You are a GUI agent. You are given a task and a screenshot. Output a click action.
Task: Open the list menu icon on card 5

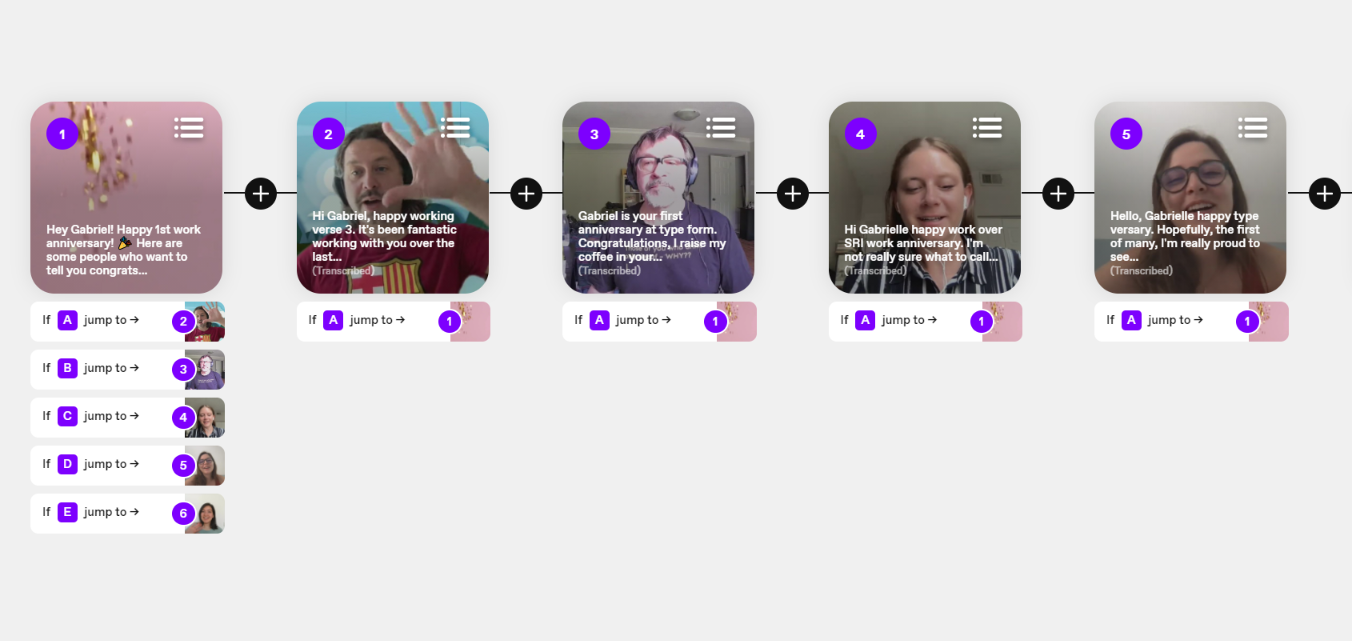(1253, 127)
